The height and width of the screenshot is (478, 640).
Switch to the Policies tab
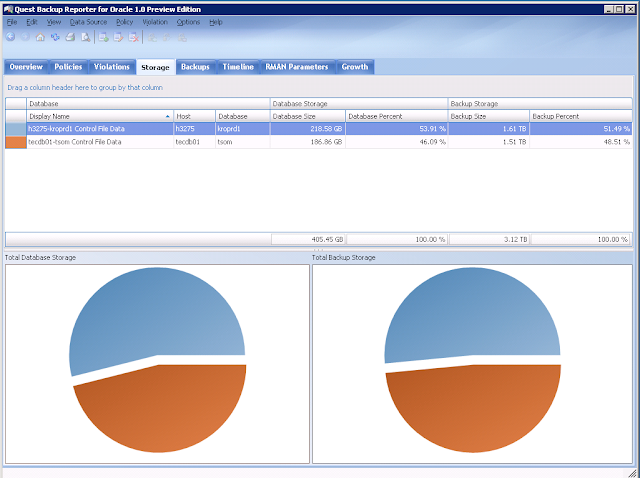68,67
